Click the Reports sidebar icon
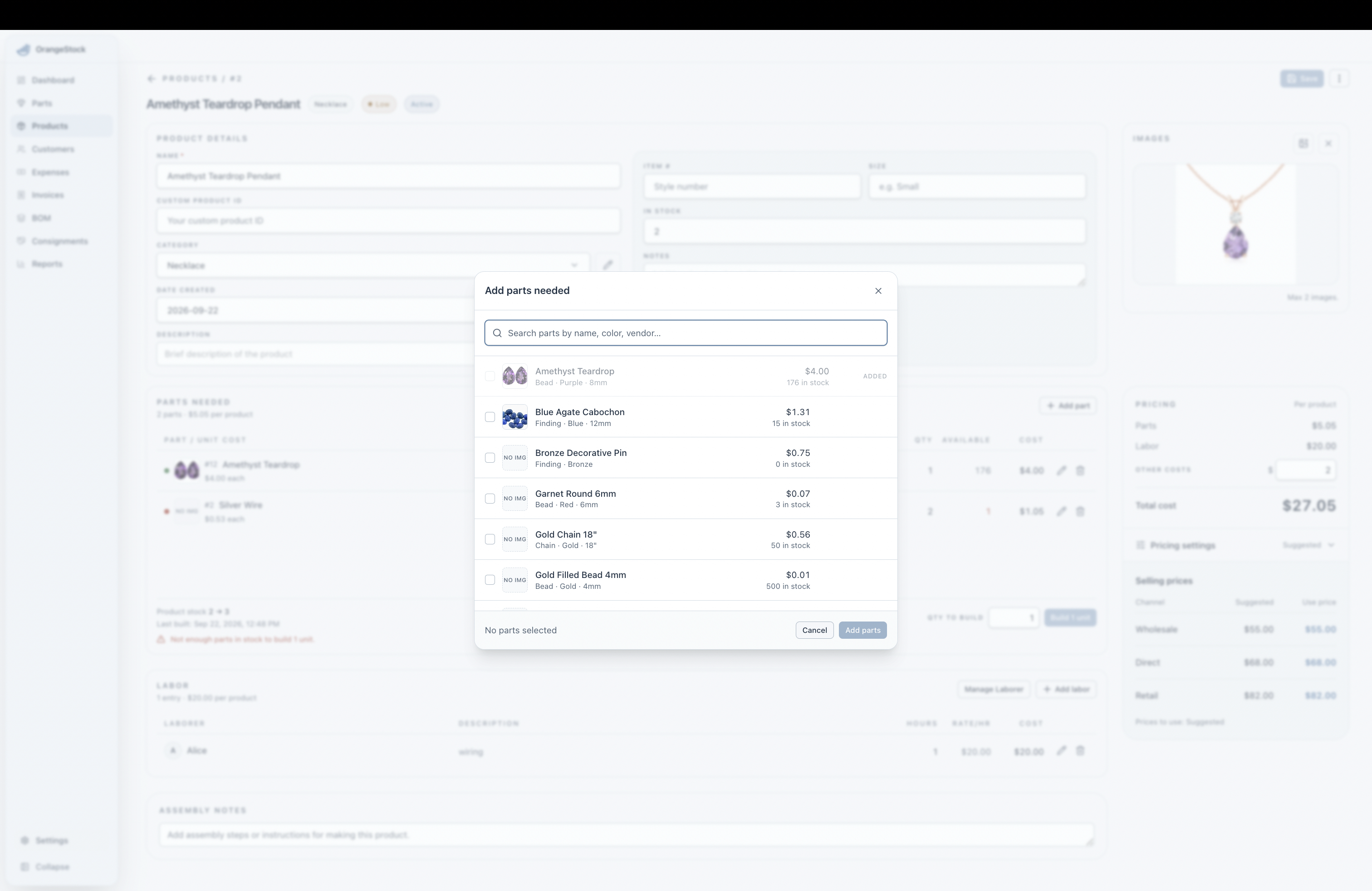 tap(21, 264)
